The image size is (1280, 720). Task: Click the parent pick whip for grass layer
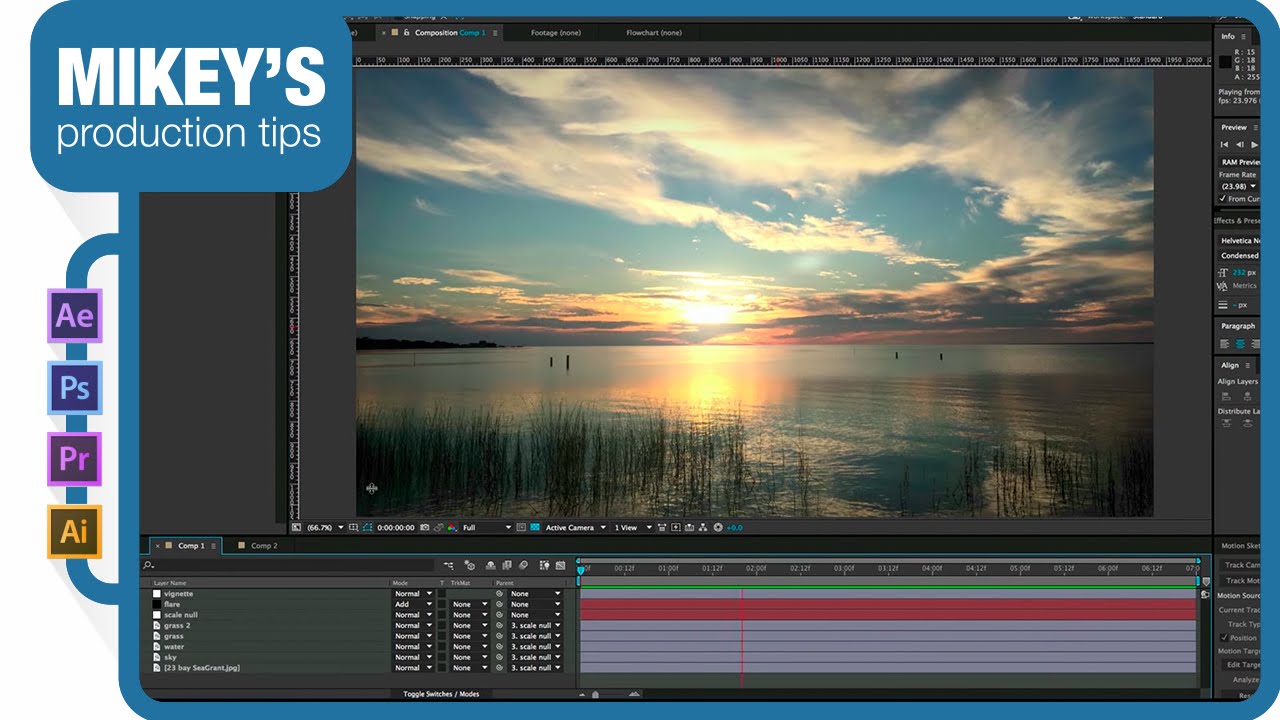coord(500,636)
